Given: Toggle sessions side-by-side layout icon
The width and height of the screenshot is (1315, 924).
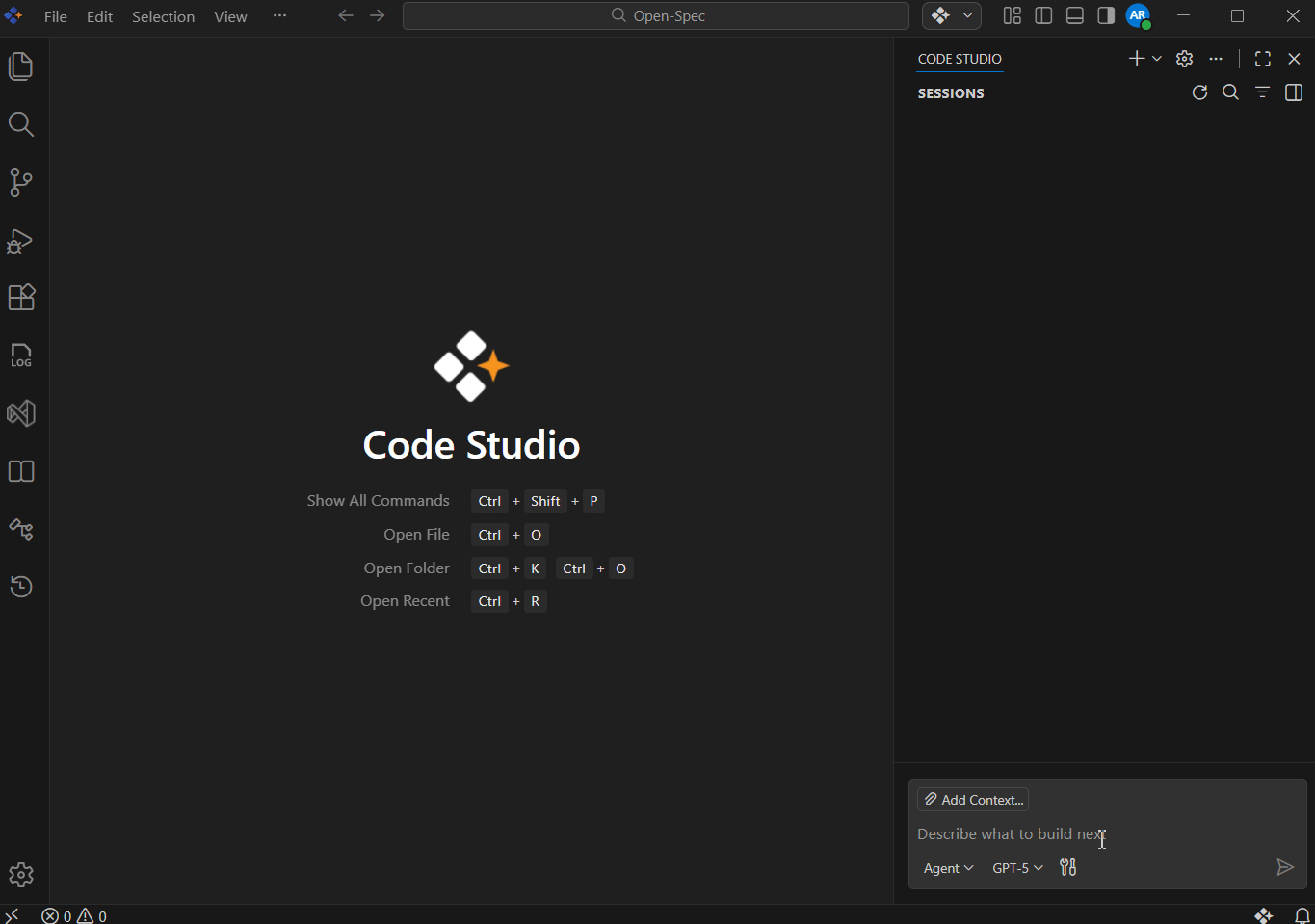Looking at the screenshot, I should [x=1294, y=92].
